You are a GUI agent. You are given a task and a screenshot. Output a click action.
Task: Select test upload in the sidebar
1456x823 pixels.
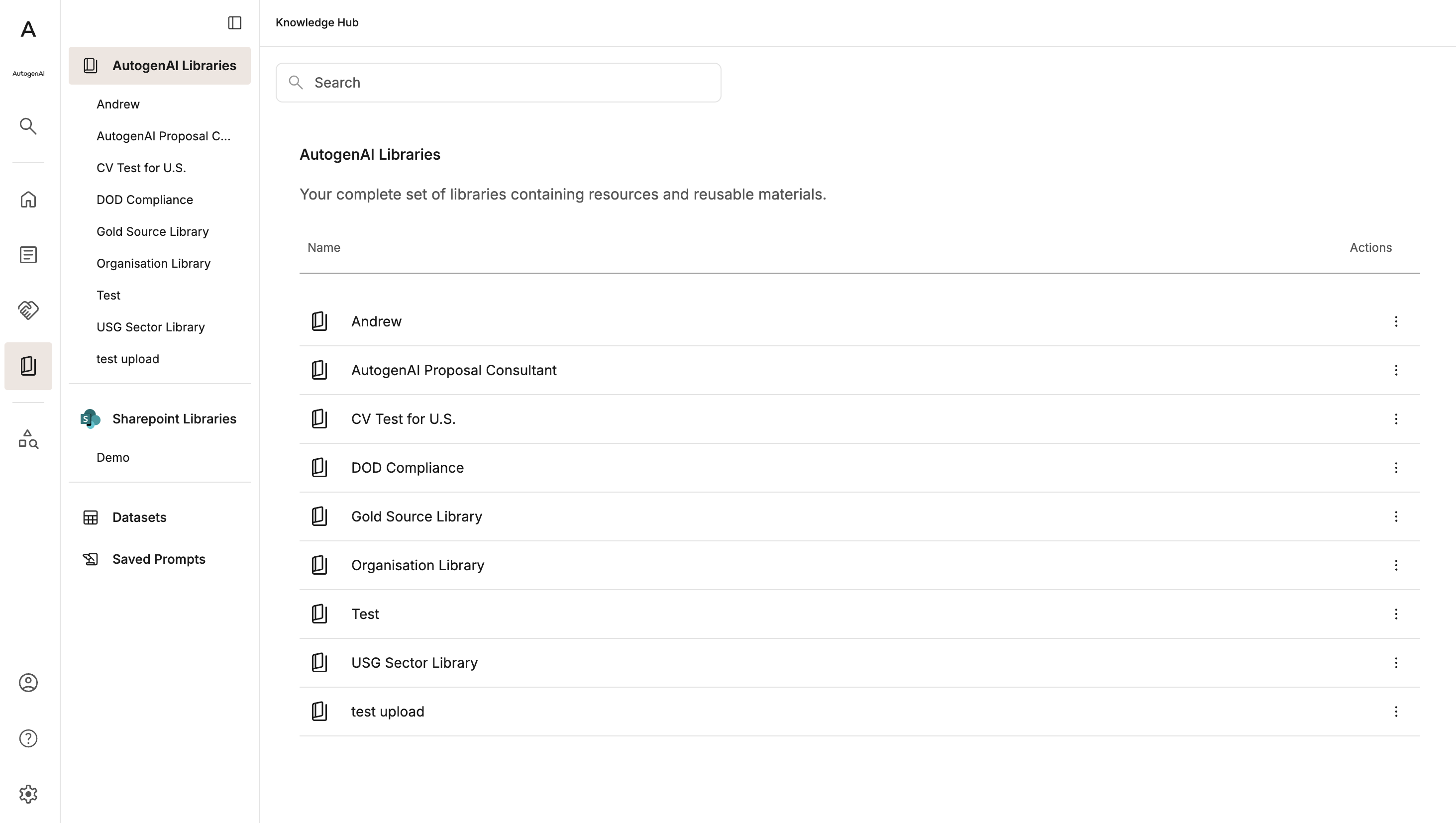pos(128,359)
